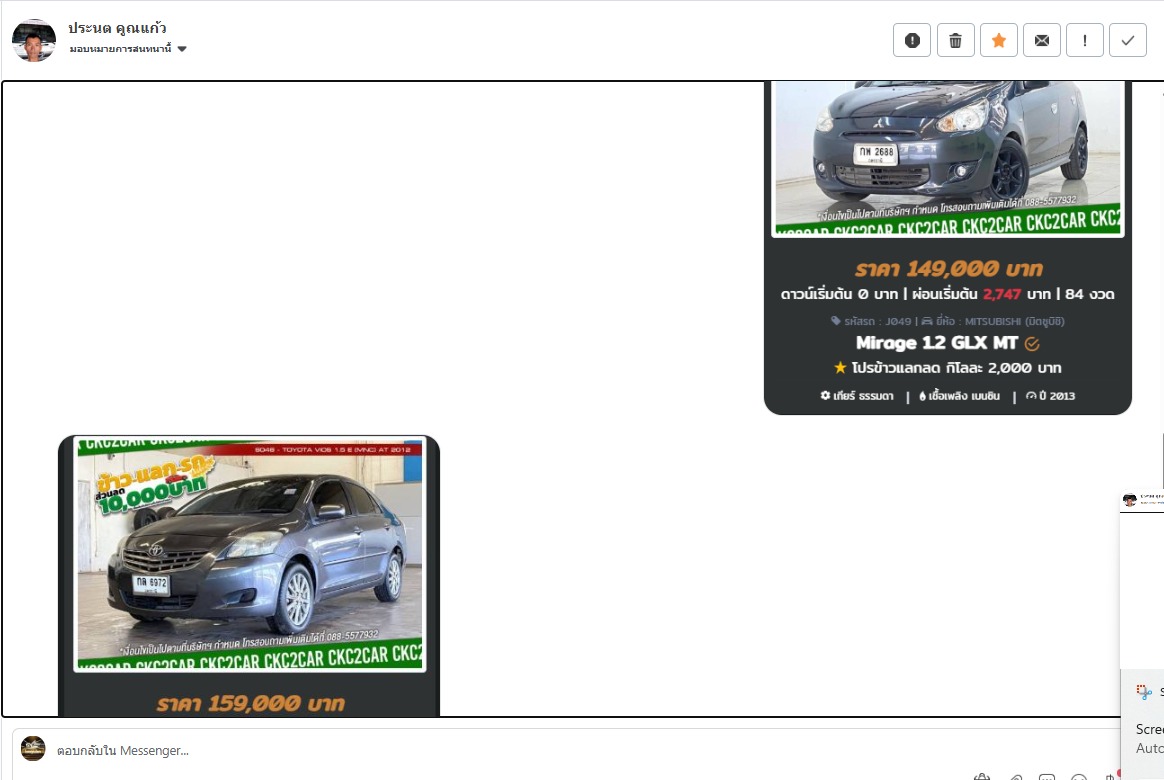
Task: Open Mitsubishi Mirage car photo
Action: 948,158
